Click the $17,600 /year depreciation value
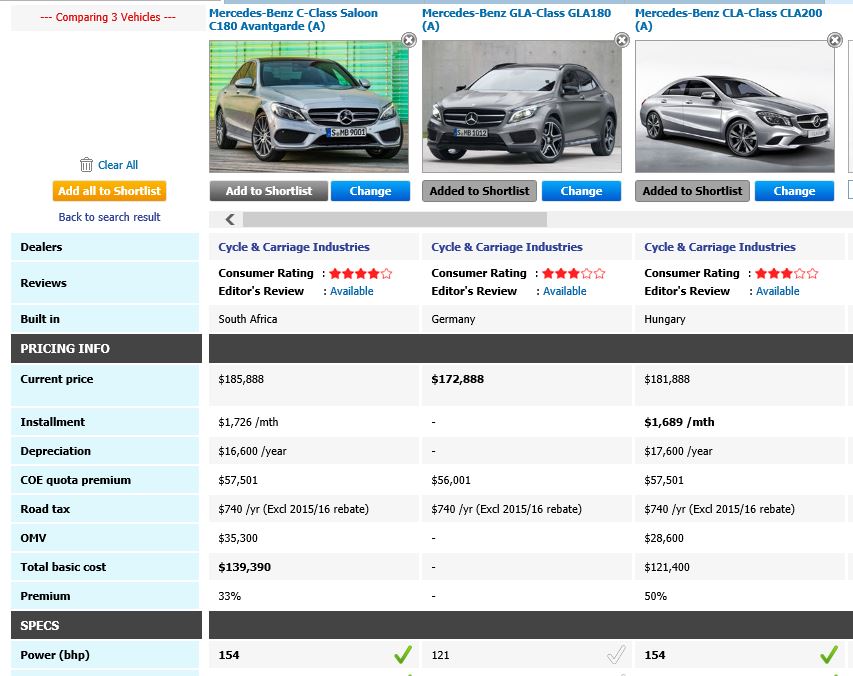 coord(678,451)
